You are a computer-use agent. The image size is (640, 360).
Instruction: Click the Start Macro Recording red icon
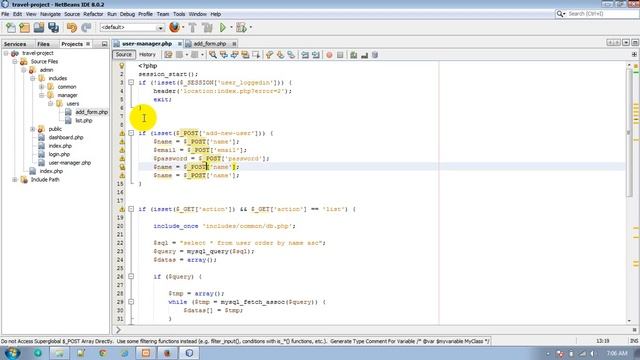329,55
